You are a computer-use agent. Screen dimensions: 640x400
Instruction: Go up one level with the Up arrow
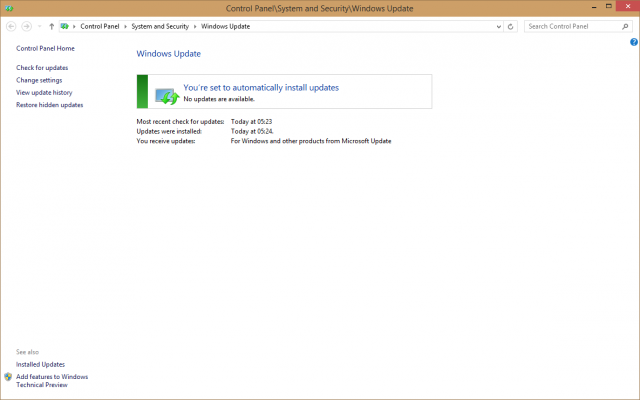click(x=51, y=27)
